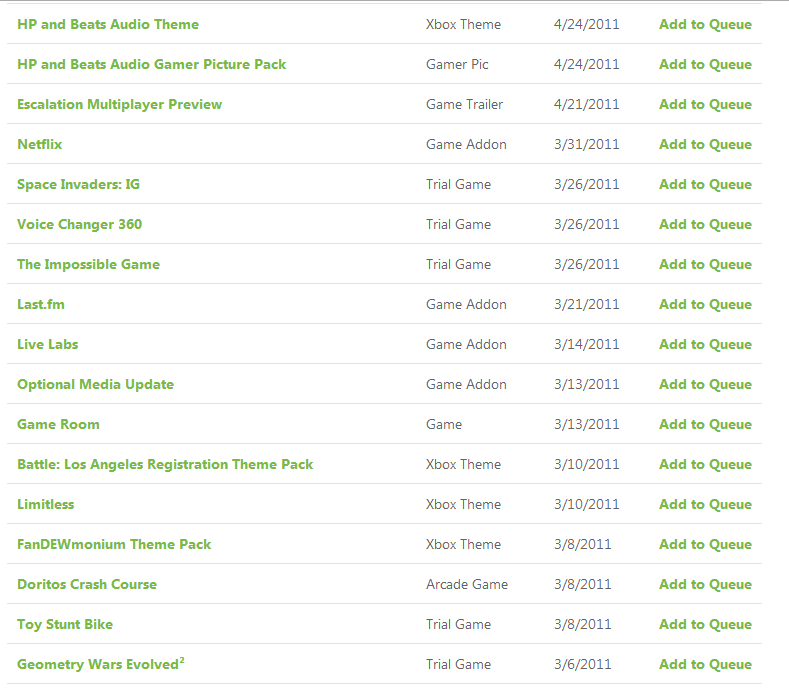Open the Toy Stunt Bike link

click(x=65, y=625)
